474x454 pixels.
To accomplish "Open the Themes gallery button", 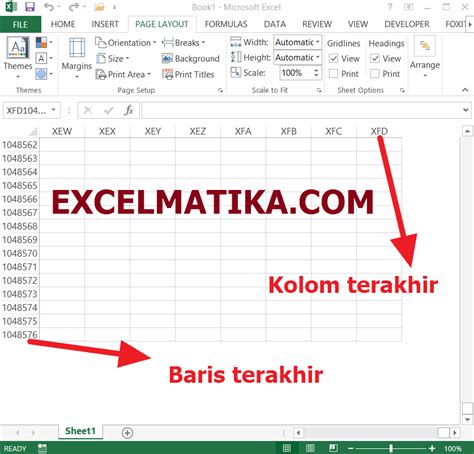I will pos(18,57).
